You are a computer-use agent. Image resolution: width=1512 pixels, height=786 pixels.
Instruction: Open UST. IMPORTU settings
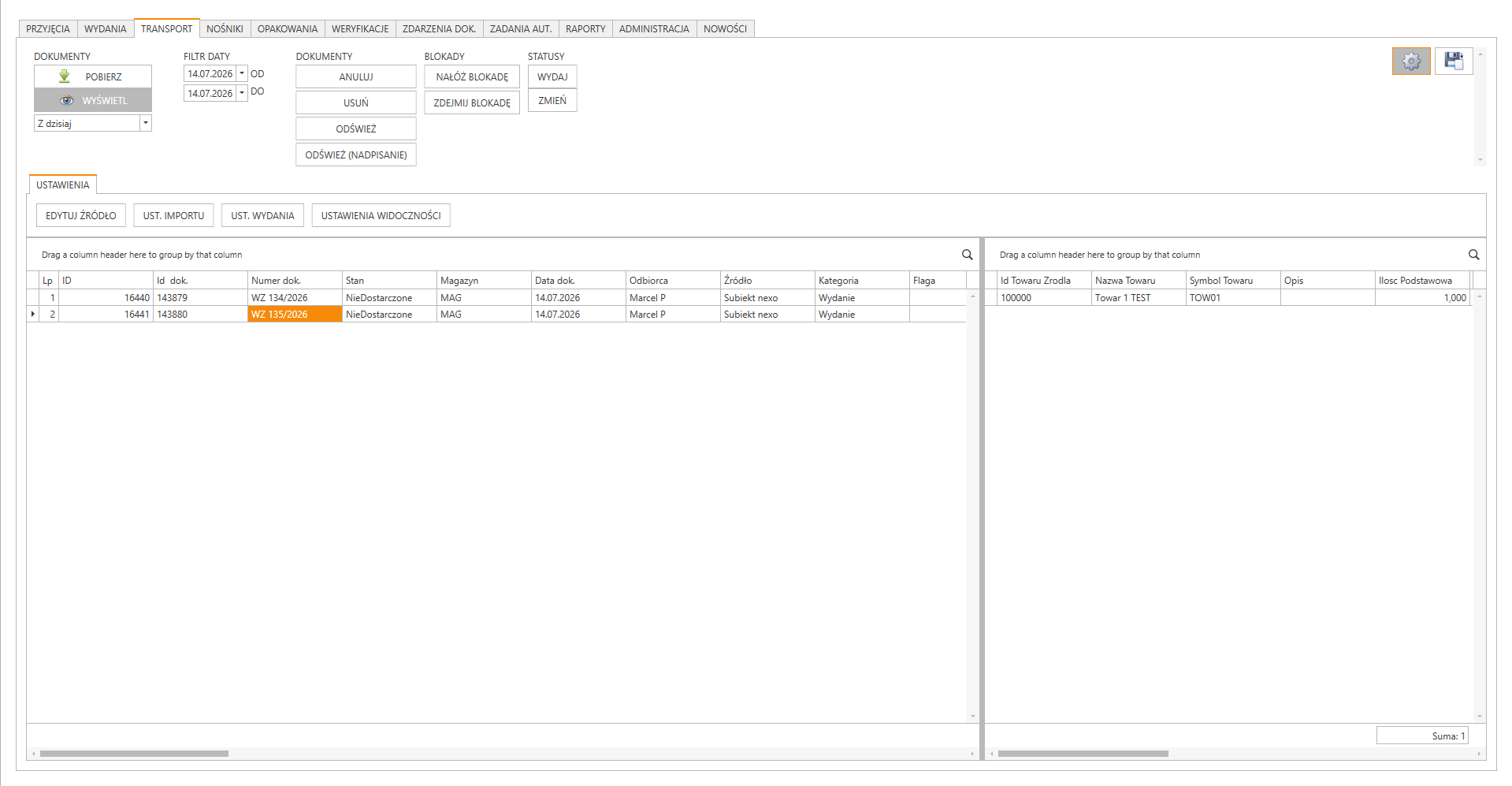coord(173,215)
